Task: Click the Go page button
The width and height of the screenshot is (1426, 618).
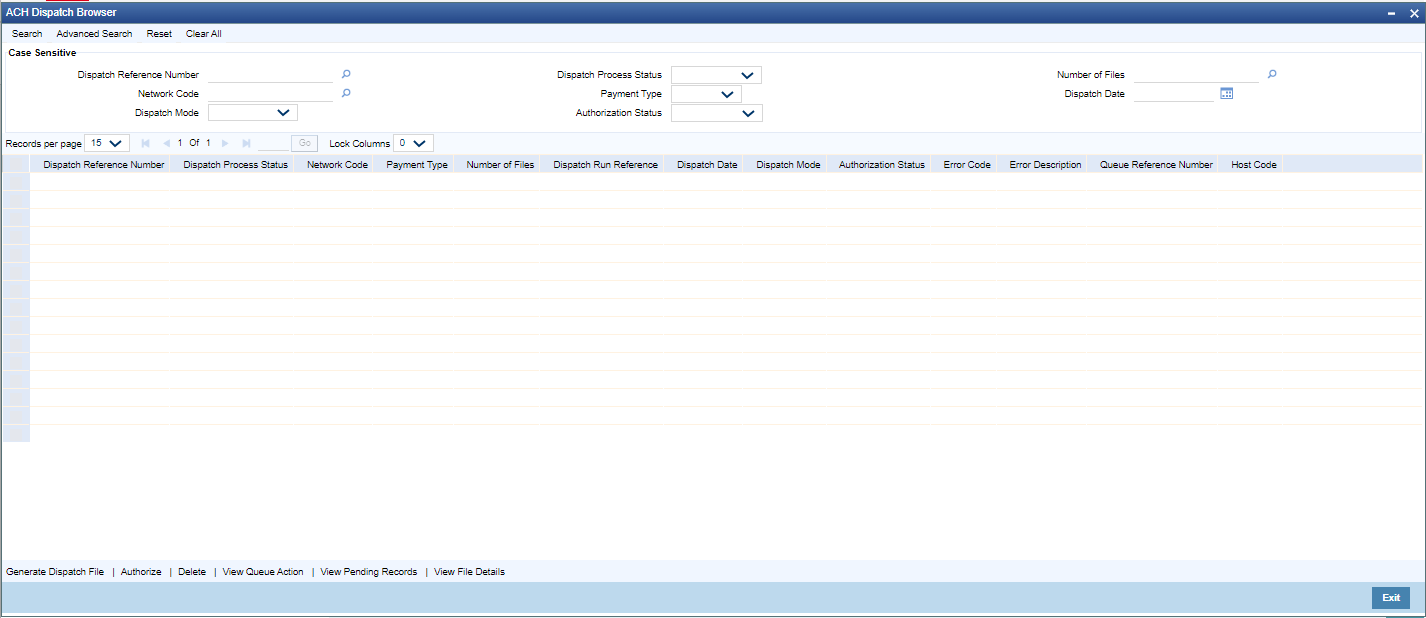Action: pyautogui.click(x=305, y=143)
